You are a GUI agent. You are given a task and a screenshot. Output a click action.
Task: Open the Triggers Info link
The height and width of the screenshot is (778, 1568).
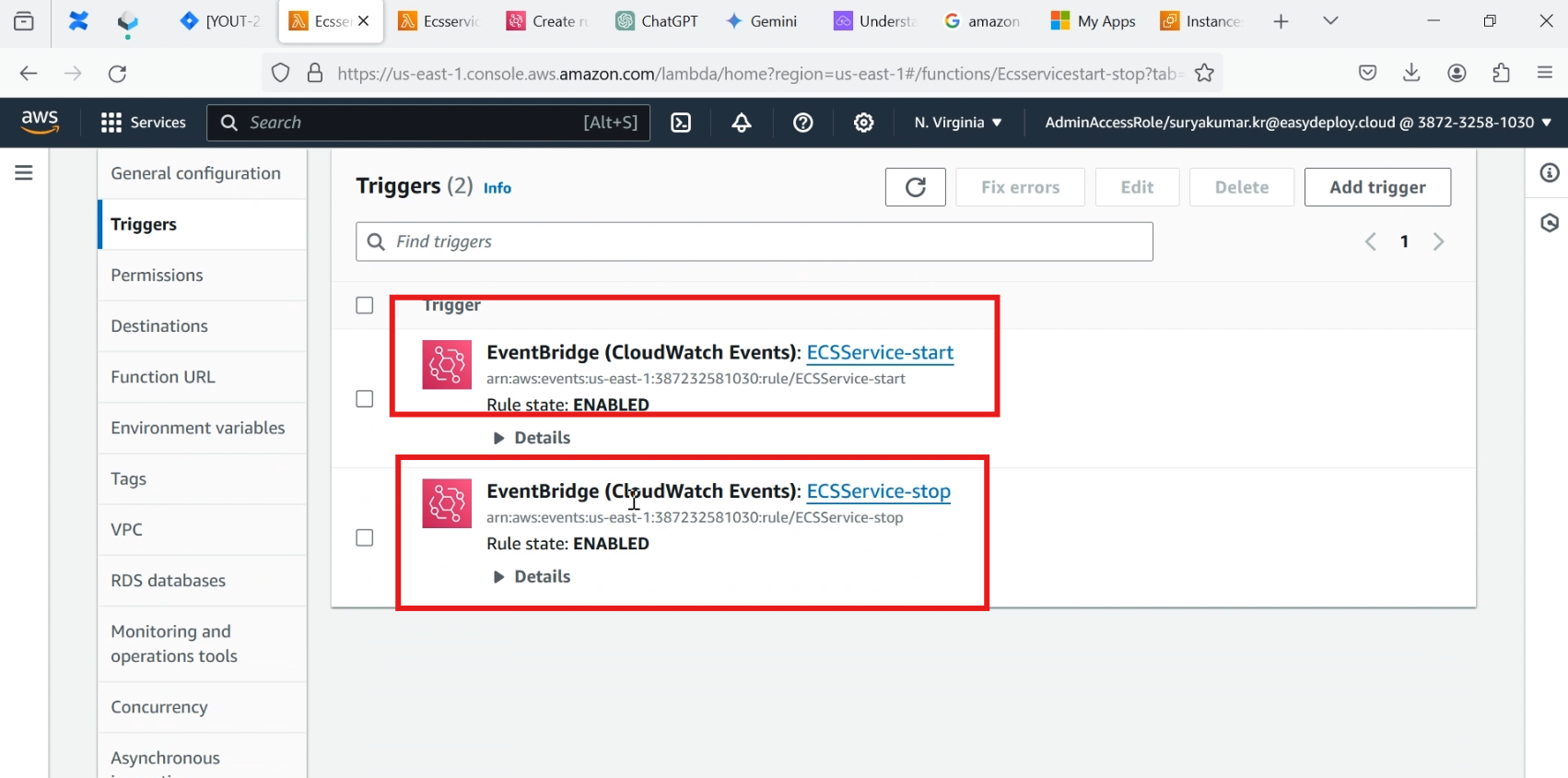[x=497, y=188]
